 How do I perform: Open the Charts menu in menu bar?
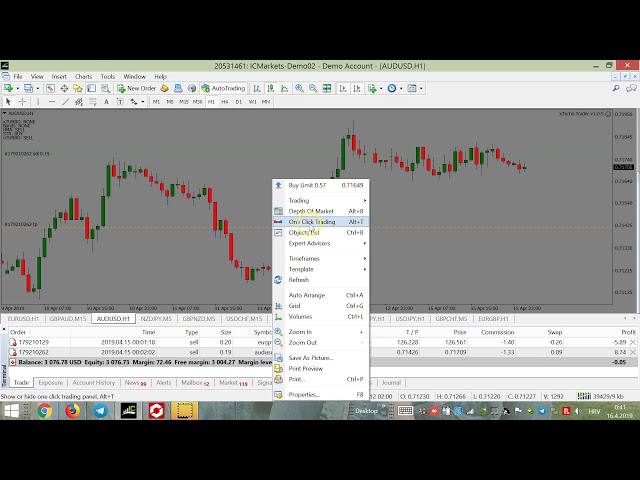click(x=83, y=76)
